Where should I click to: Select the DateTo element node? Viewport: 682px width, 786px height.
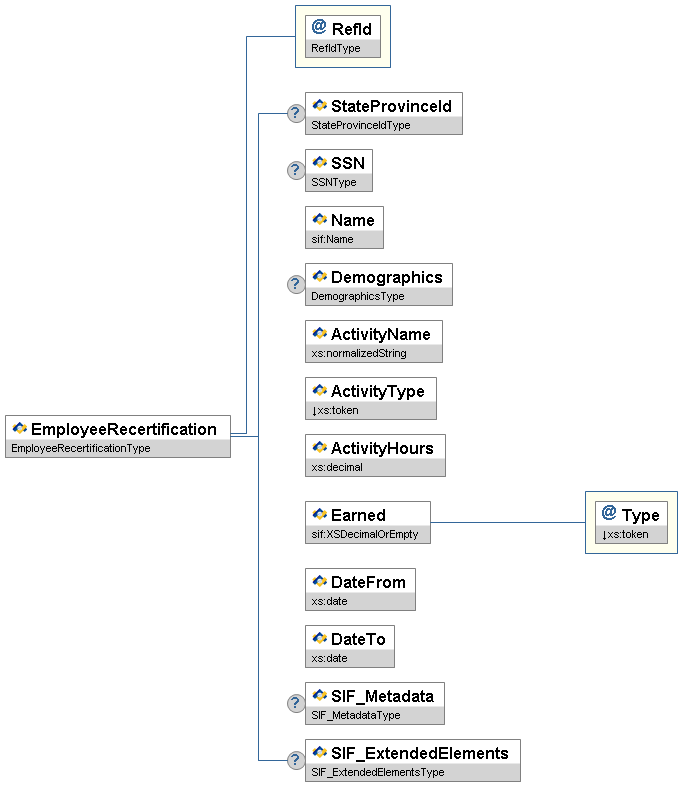tap(357, 639)
